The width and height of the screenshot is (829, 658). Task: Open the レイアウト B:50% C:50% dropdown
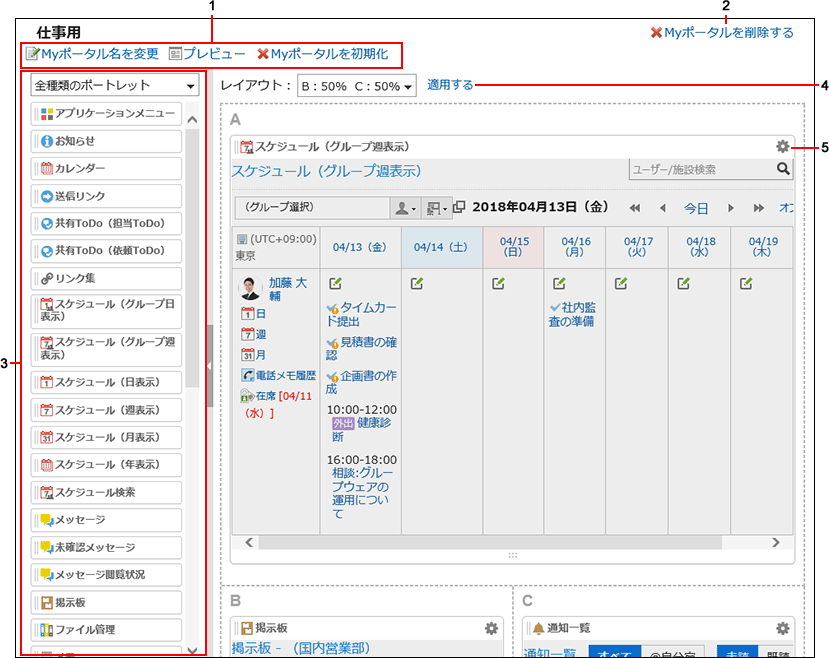[x=356, y=86]
